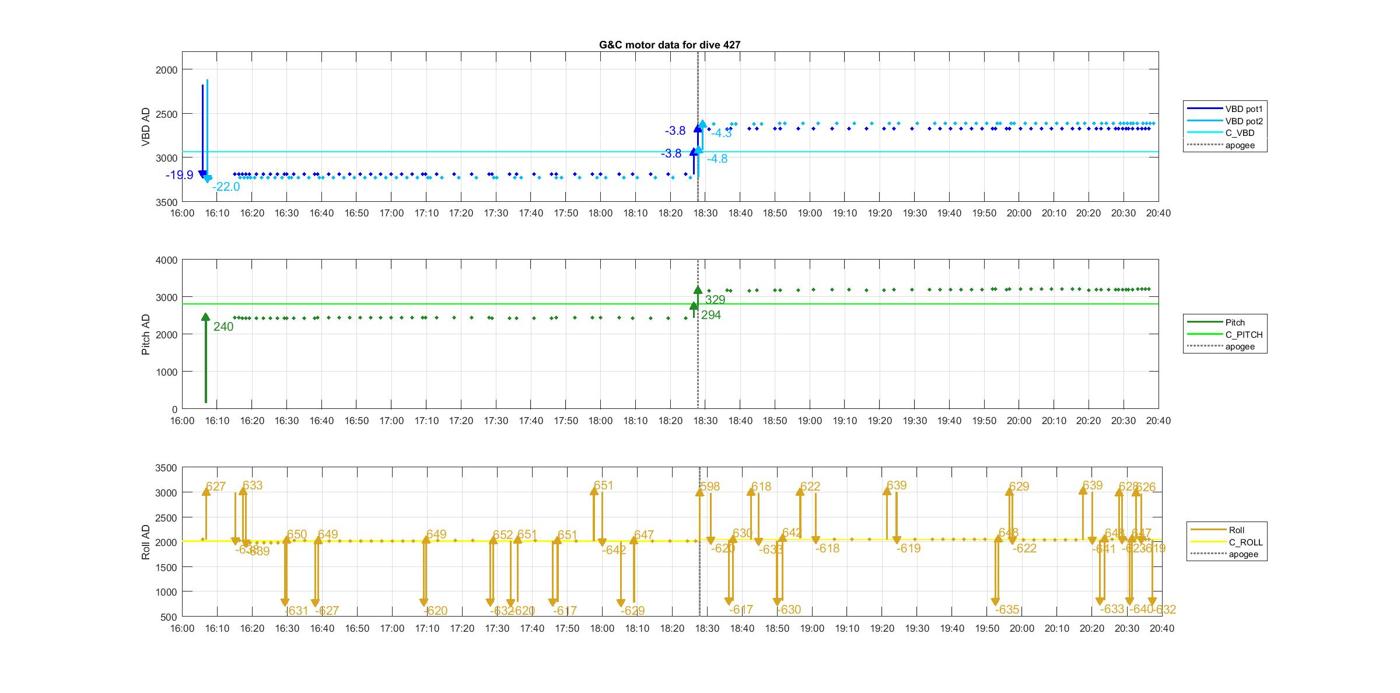Click the "VBD AD" y-axis label

(146, 128)
